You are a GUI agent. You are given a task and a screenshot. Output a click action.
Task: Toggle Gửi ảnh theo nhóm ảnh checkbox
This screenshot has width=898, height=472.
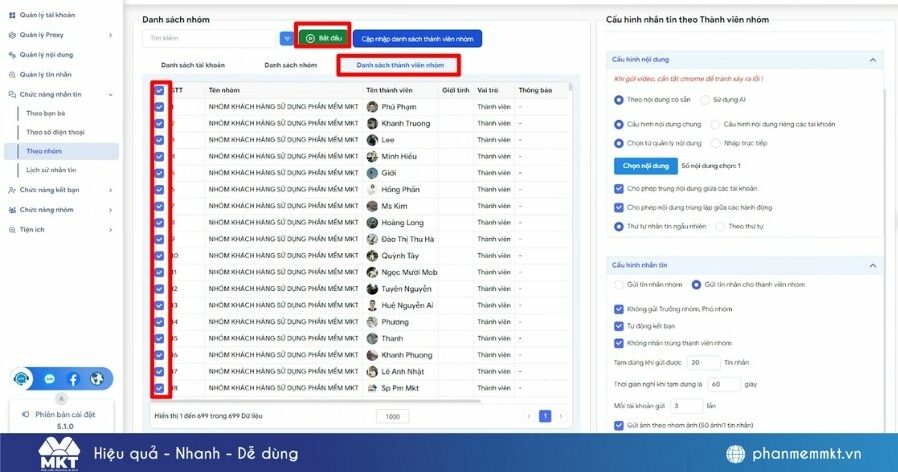pos(619,426)
